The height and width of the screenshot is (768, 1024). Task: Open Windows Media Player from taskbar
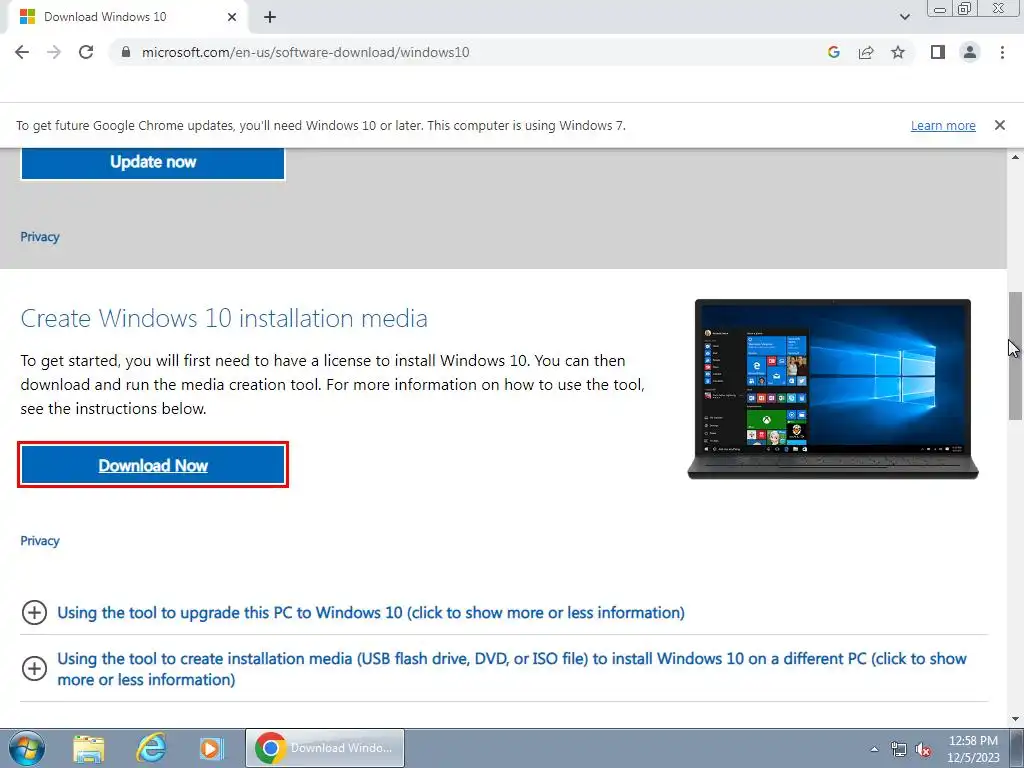(212, 748)
